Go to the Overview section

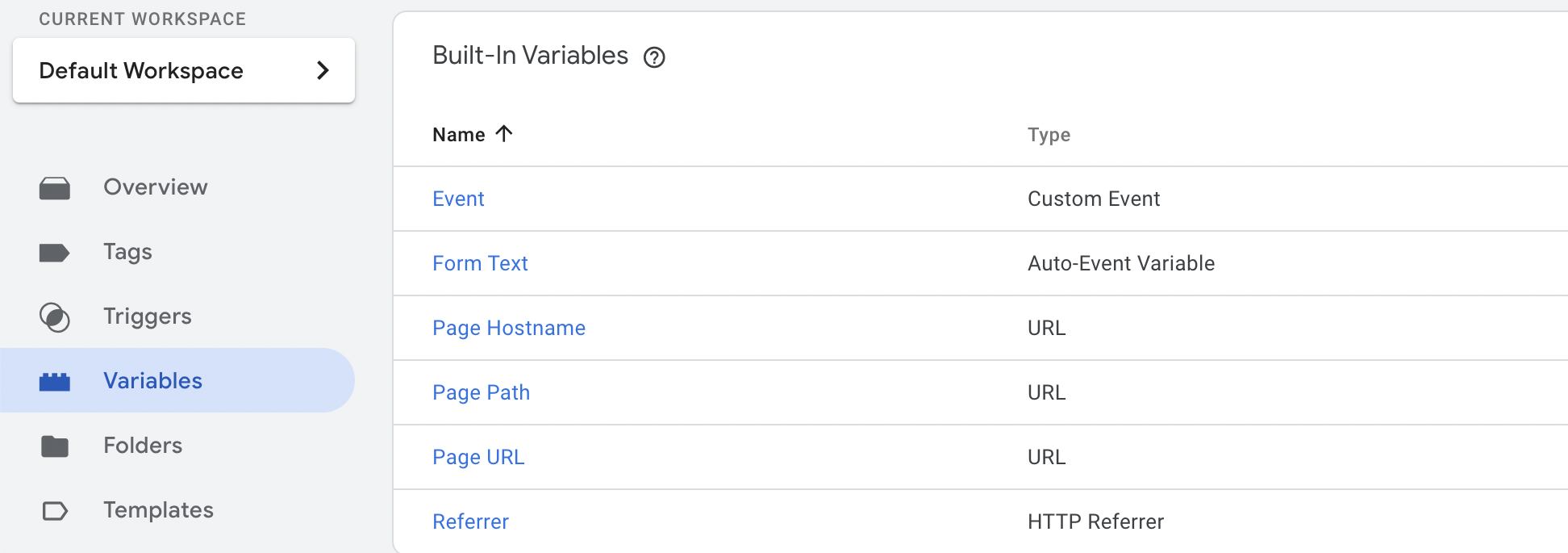click(x=156, y=187)
